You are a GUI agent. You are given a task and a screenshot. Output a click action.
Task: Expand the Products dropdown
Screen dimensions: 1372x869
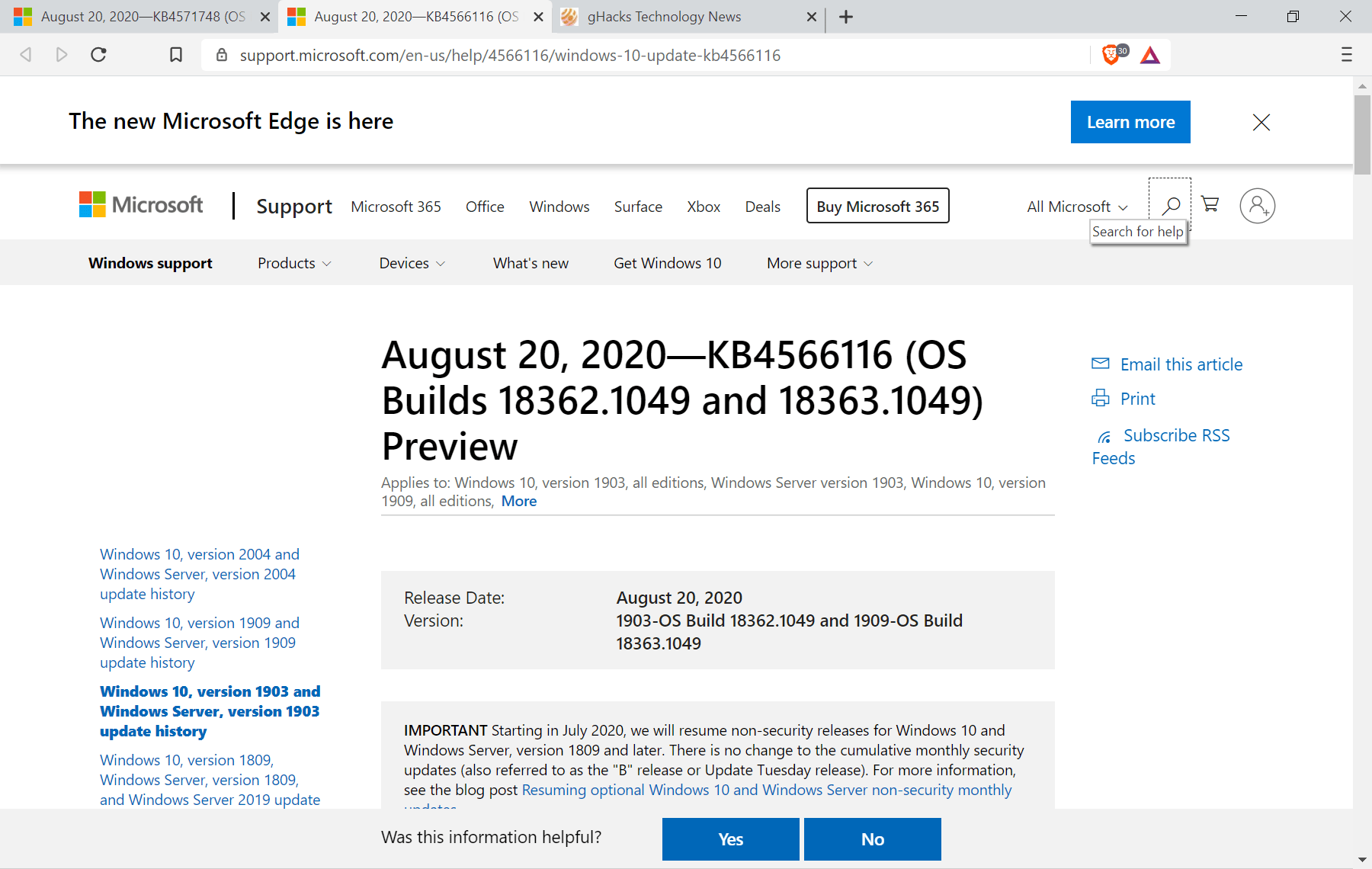[294, 263]
